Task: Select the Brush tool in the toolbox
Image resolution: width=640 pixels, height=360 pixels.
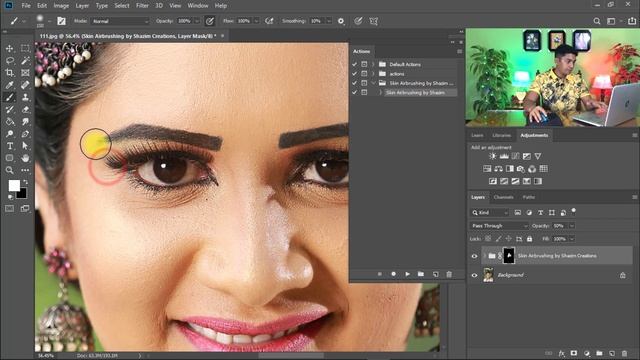Action: [9, 97]
